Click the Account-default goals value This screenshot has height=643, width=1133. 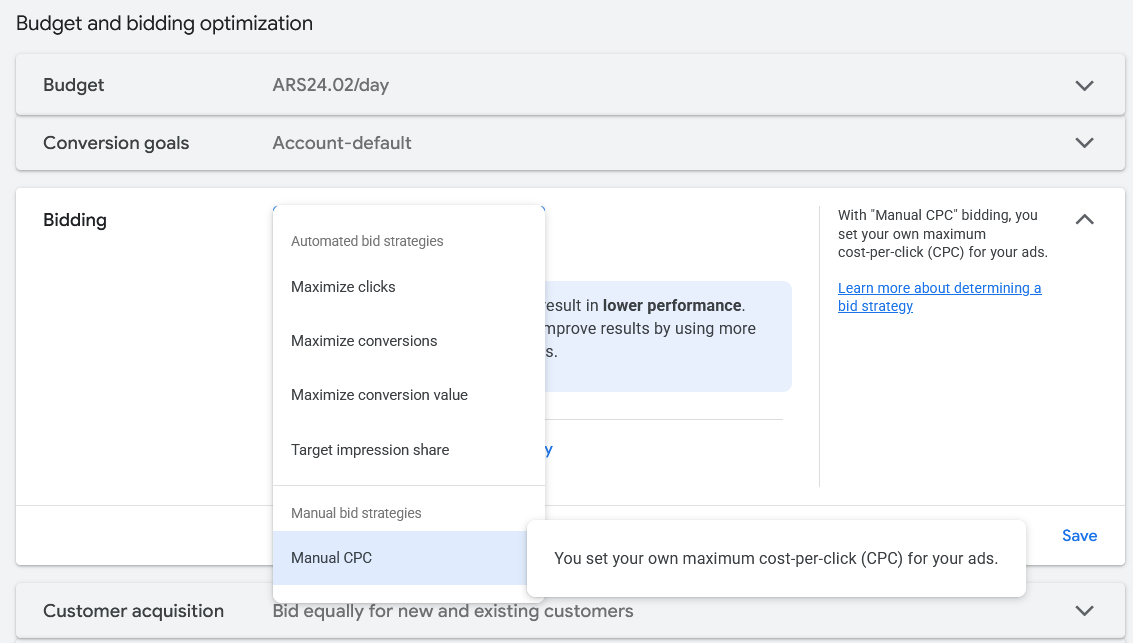pyautogui.click(x=342, y=143)
